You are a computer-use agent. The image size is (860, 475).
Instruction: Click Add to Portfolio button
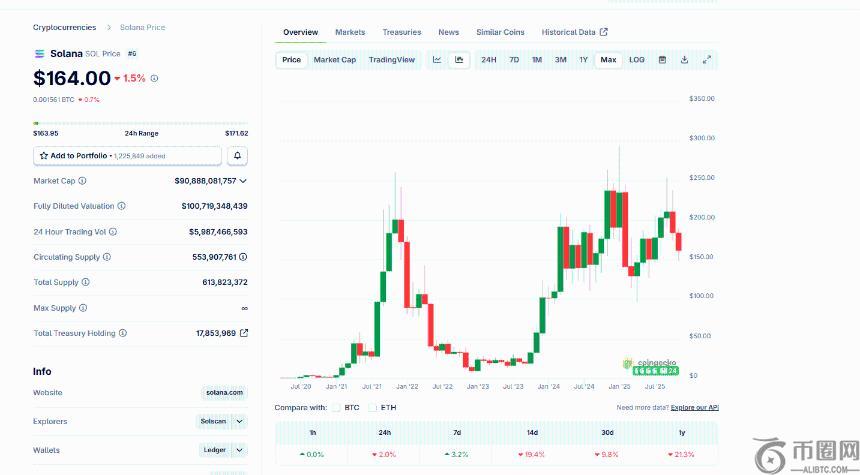click(127, 156)
